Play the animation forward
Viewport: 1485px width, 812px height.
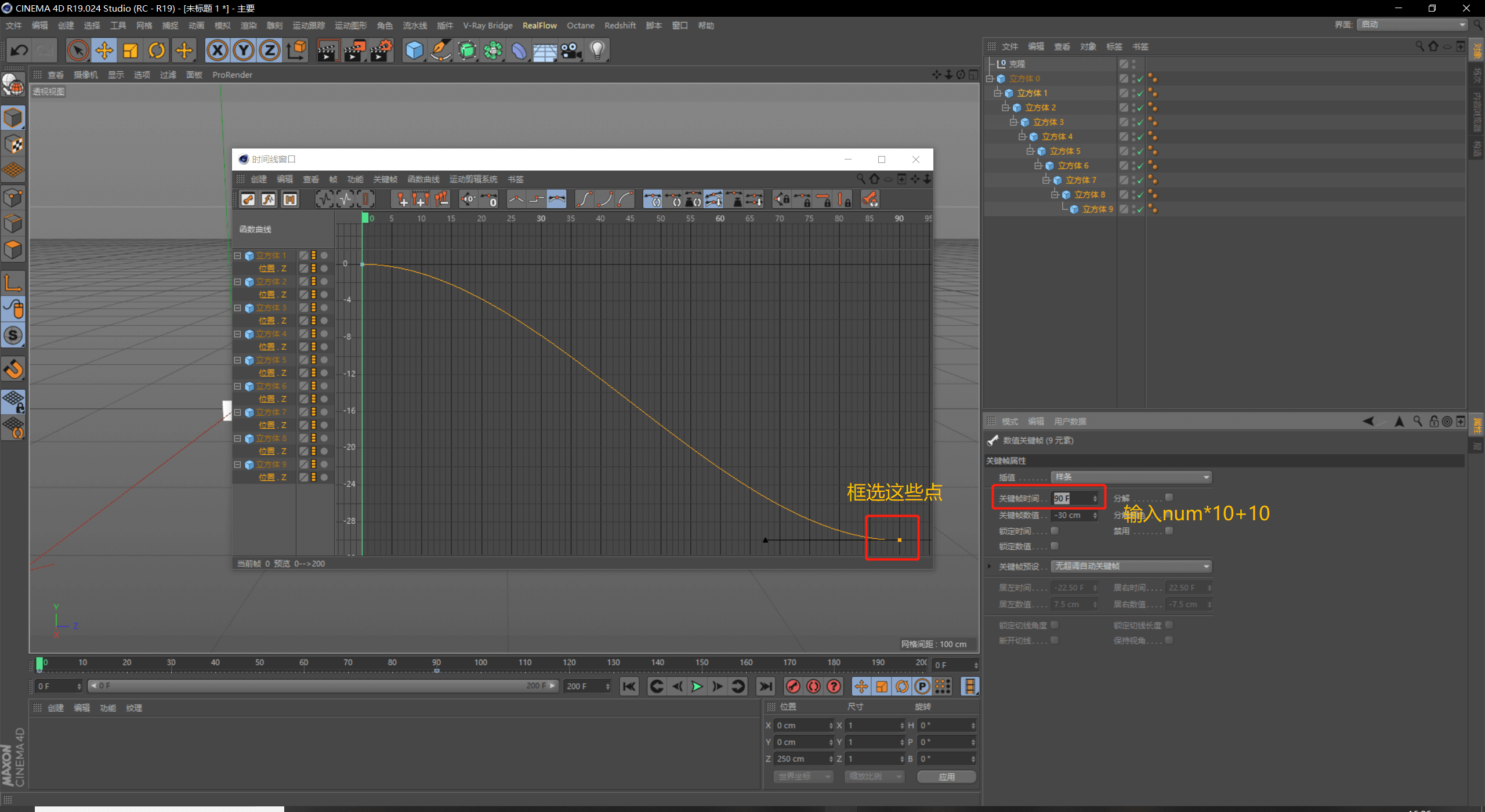(697, 687)
